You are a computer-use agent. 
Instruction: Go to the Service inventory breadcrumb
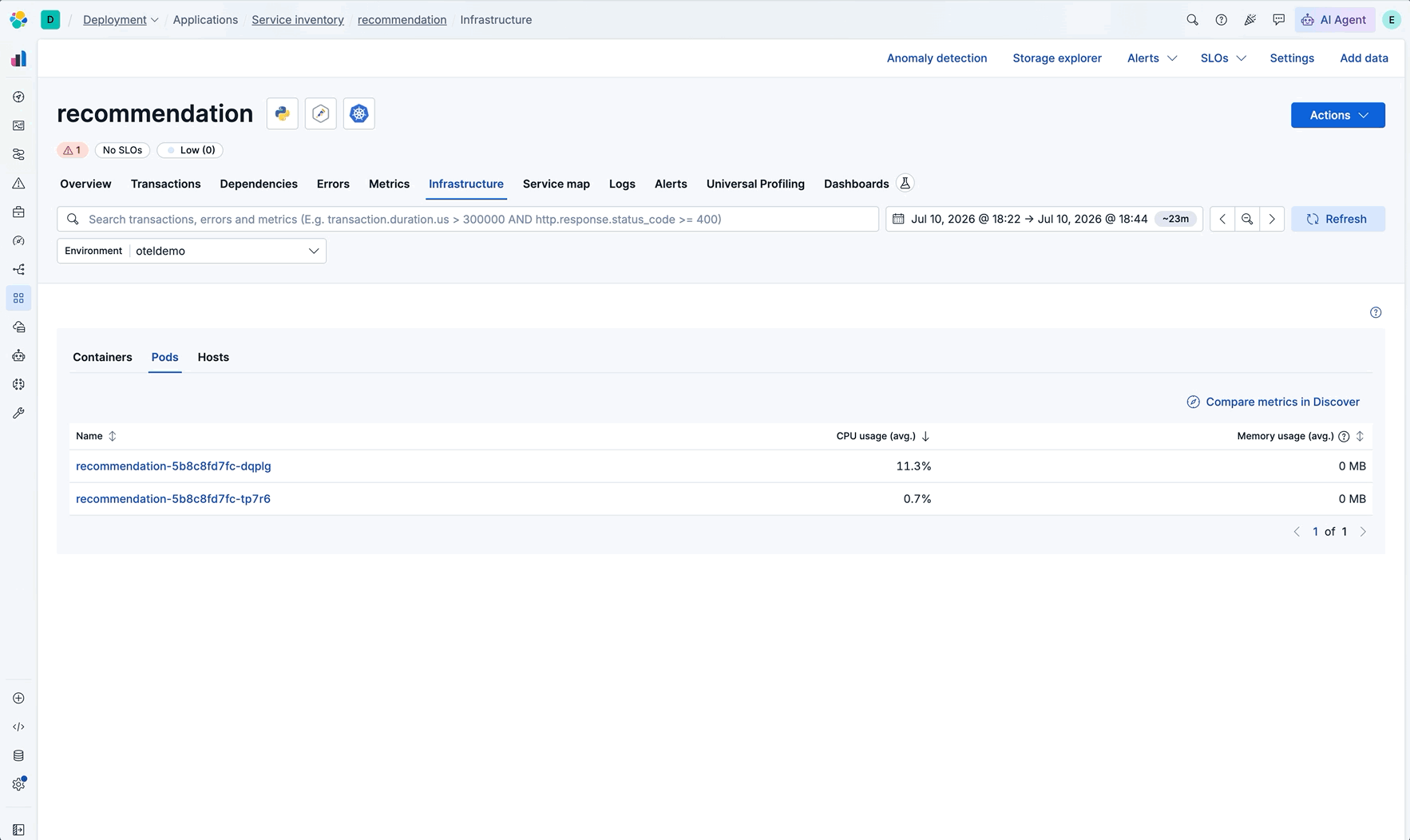click(x=298, y=20)
